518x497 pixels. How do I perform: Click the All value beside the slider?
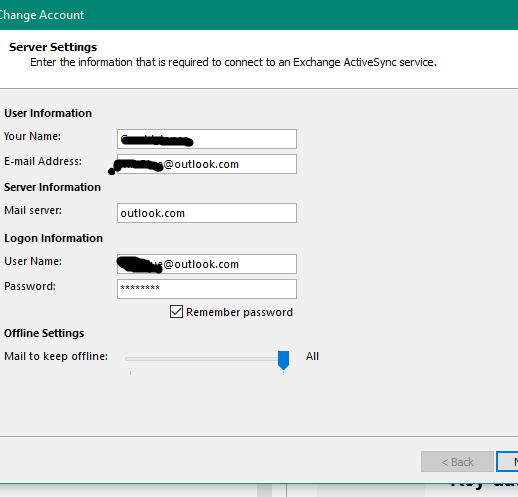312,356
